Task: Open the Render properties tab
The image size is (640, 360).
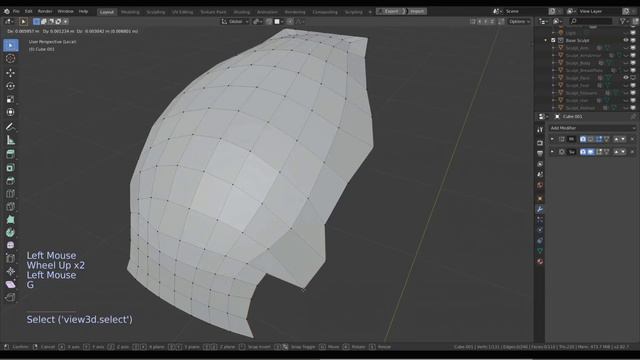Action: click(x=540, y=143)
